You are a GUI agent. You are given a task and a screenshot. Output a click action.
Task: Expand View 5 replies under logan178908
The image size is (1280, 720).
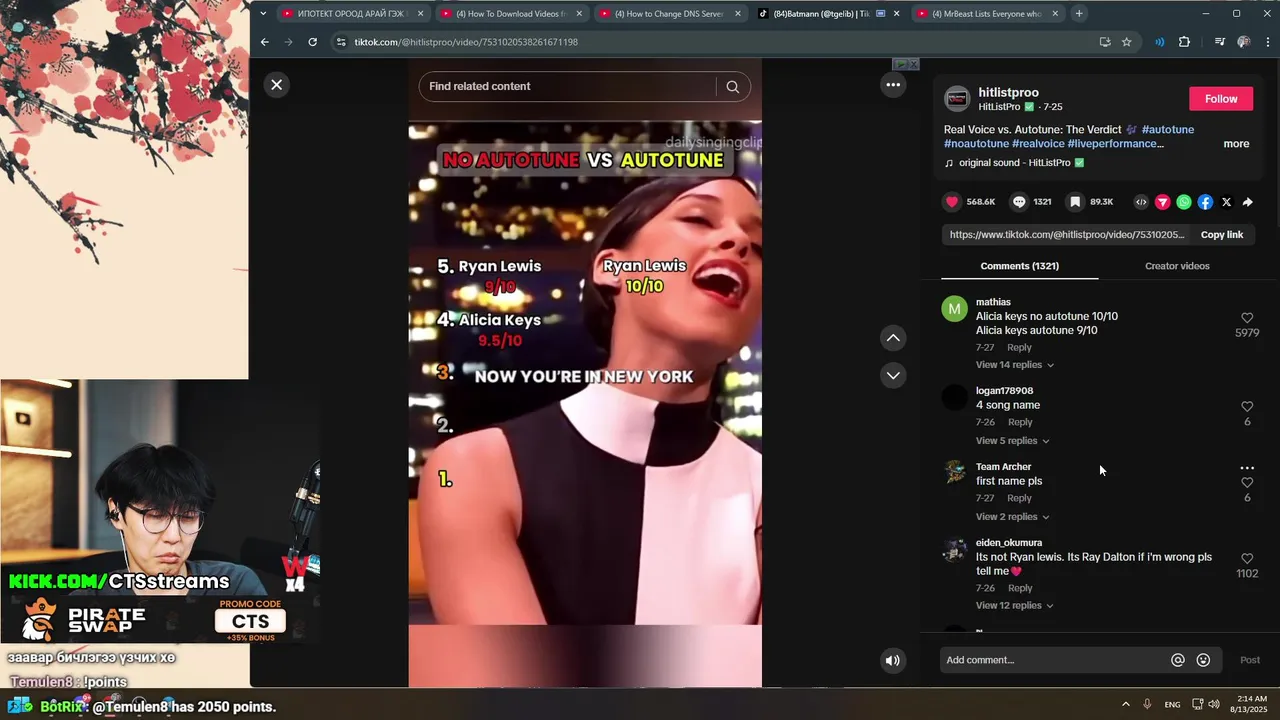tap(1013, 441)
